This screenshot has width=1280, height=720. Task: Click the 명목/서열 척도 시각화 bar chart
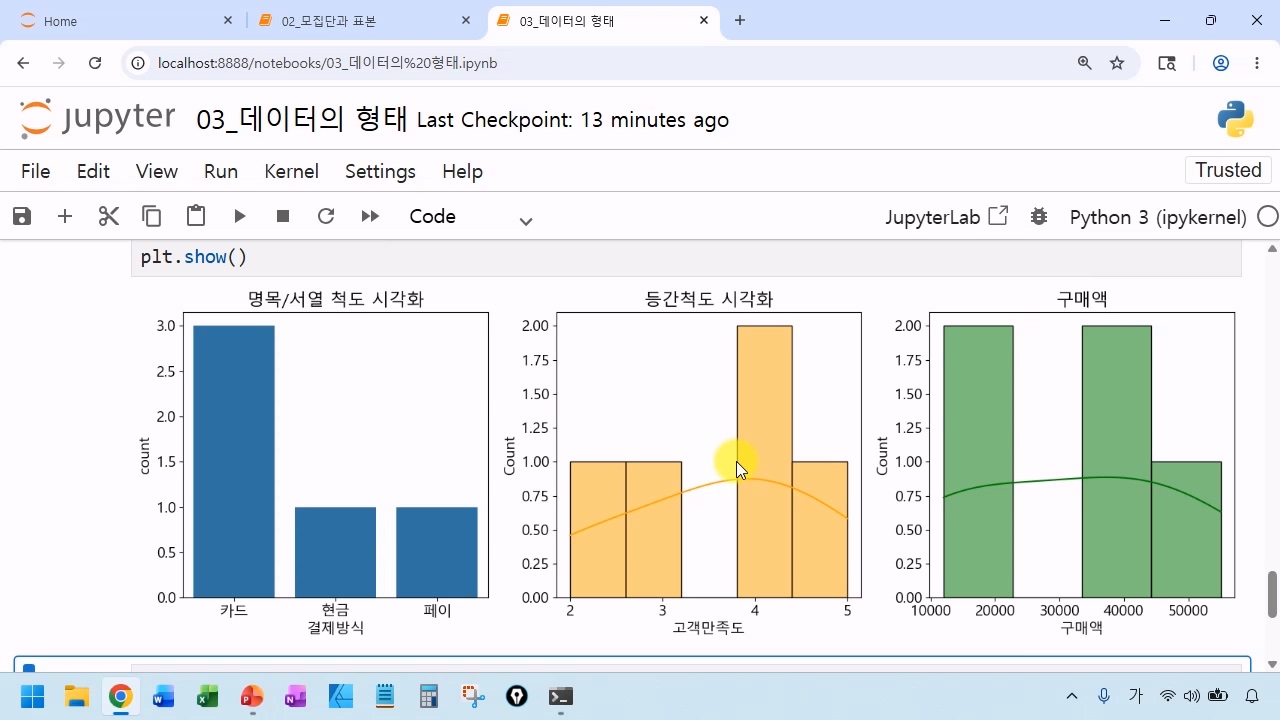[335, 455]
